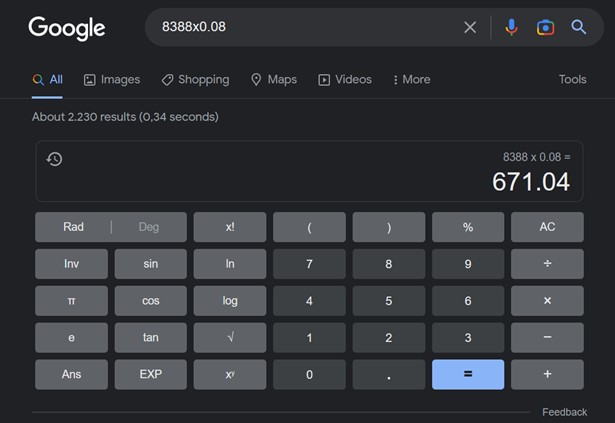Tap the percent key
This screenshot has height=423, width=615.
tap(468, 227)
